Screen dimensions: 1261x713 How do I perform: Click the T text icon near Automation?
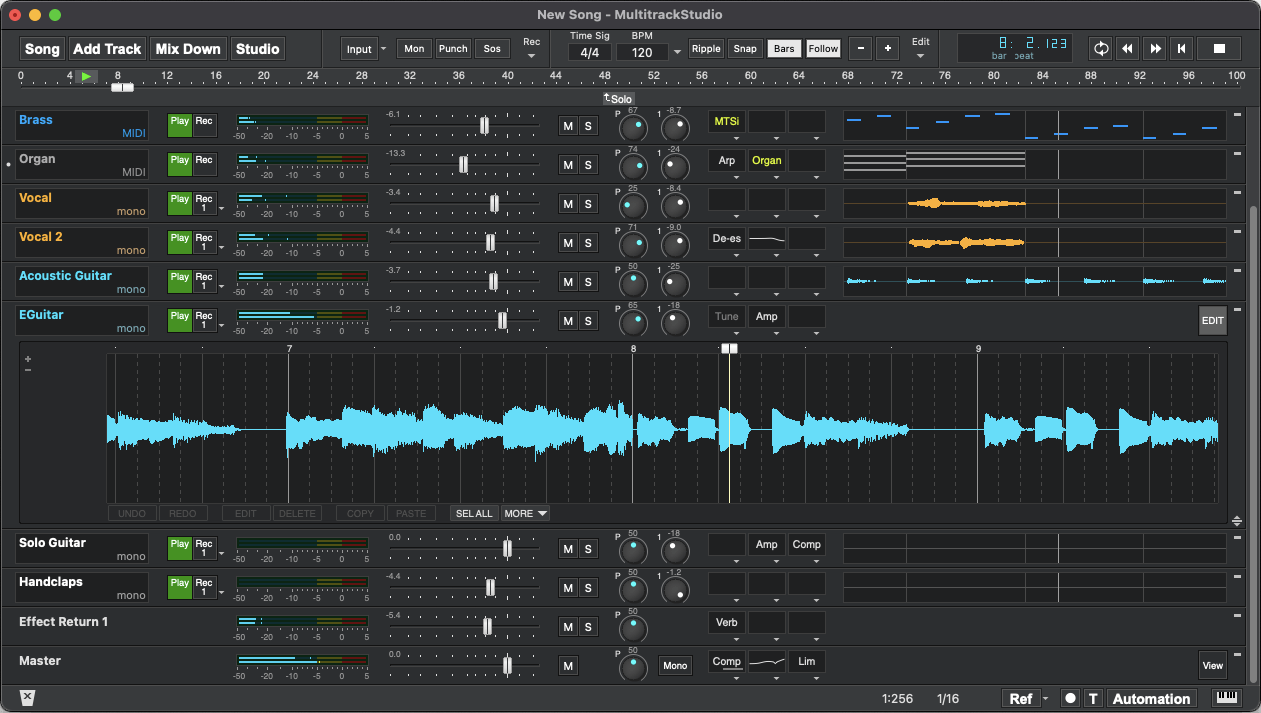click(x=1092, y=698)
